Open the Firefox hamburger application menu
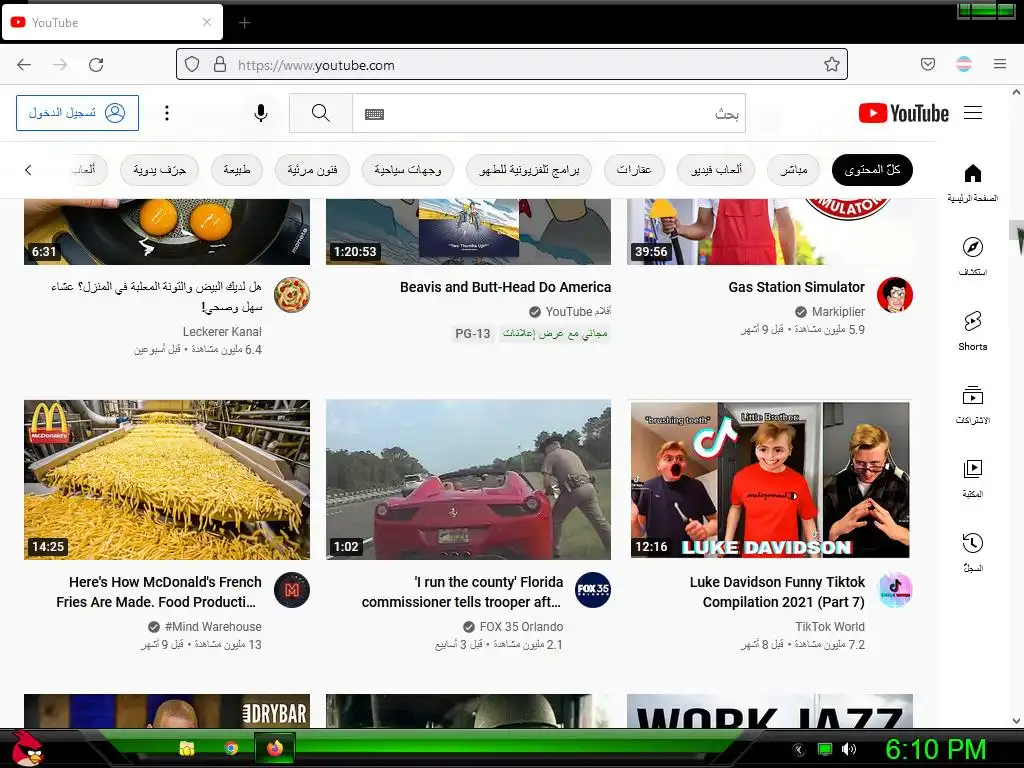This screenshot has width=1024, height=768. (x=1000, y=64)
